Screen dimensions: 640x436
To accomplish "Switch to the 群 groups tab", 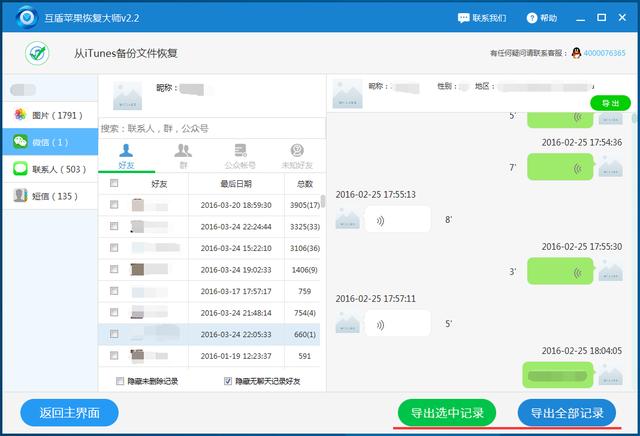I will pos(183,156).
